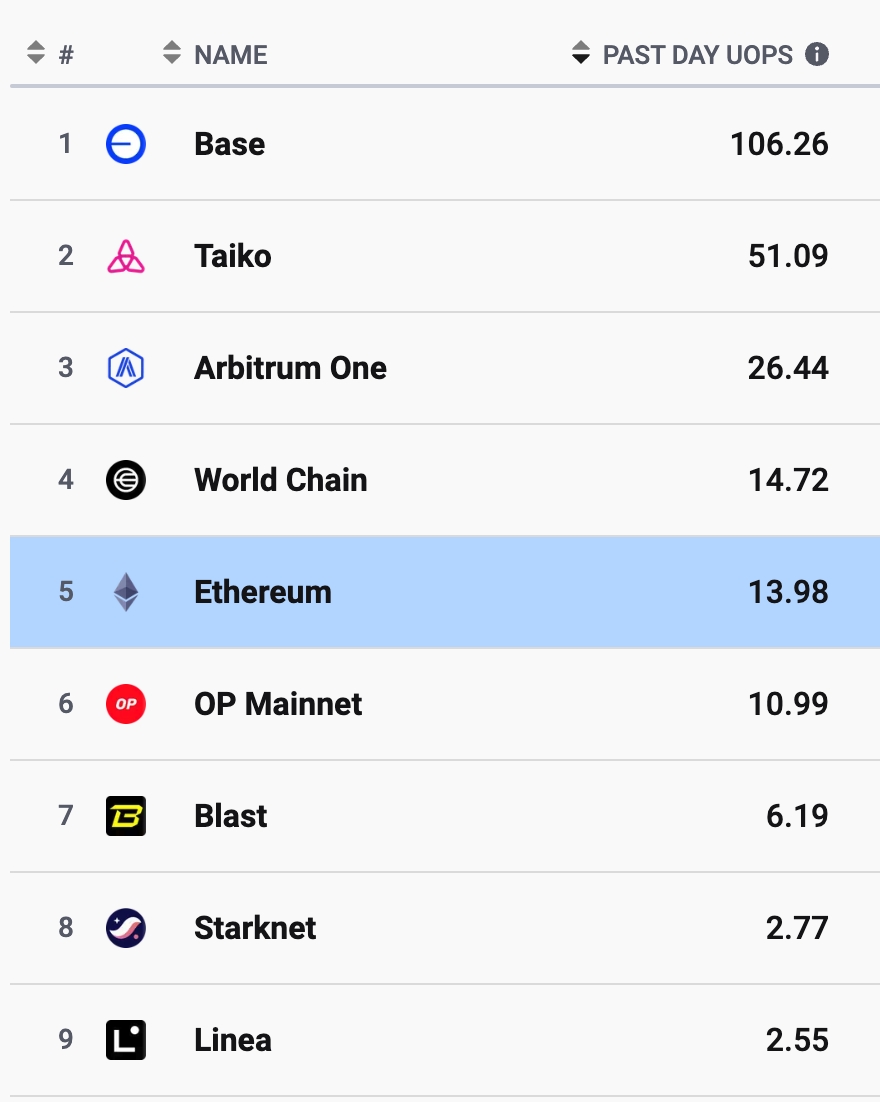
Task: Click the Taiko UOPS value 51.09
Action: [788, 256]
